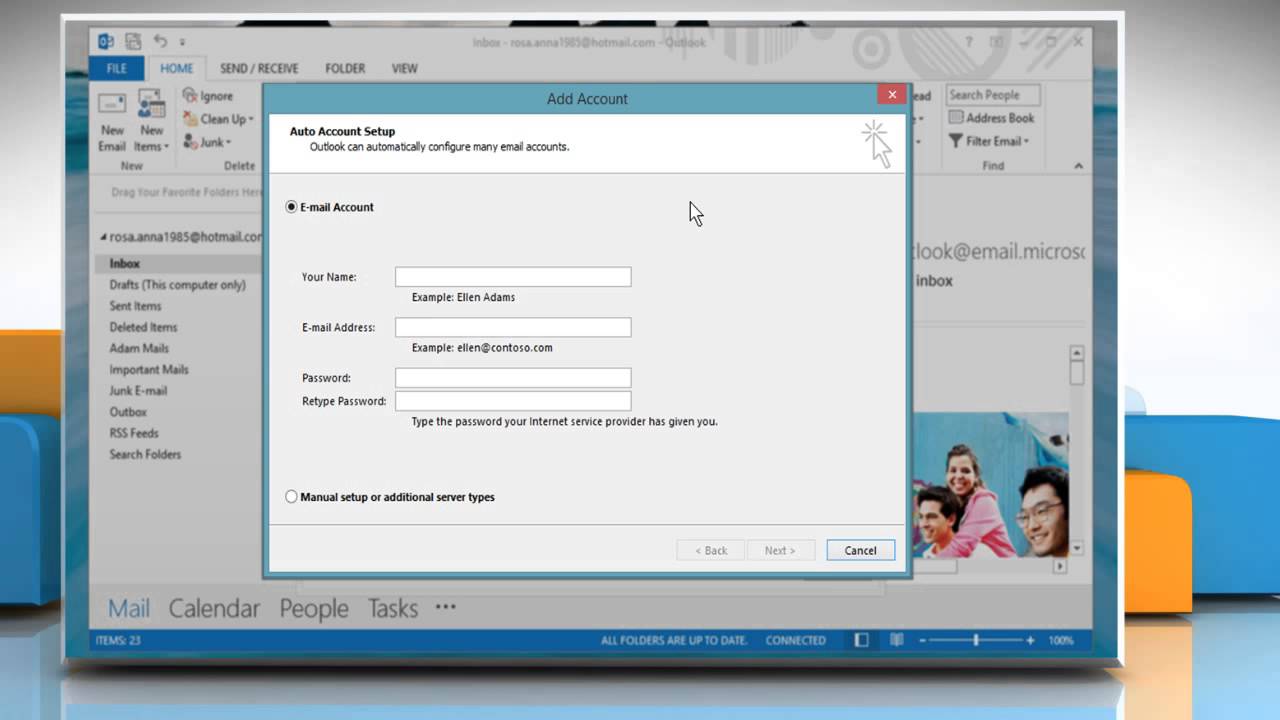The height and width of the screenshot is (720, 1280).
Task: Switch to Mail navigation view
Action: 129,608
